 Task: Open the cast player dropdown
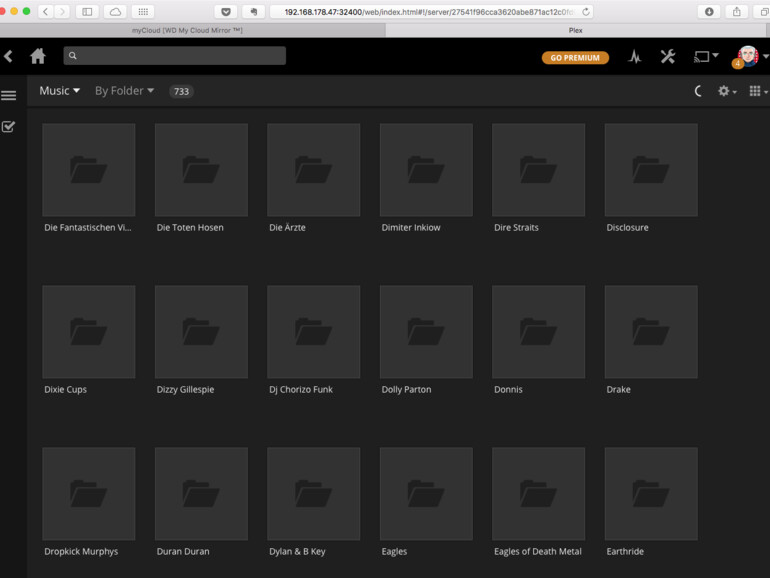coord(706,57)
